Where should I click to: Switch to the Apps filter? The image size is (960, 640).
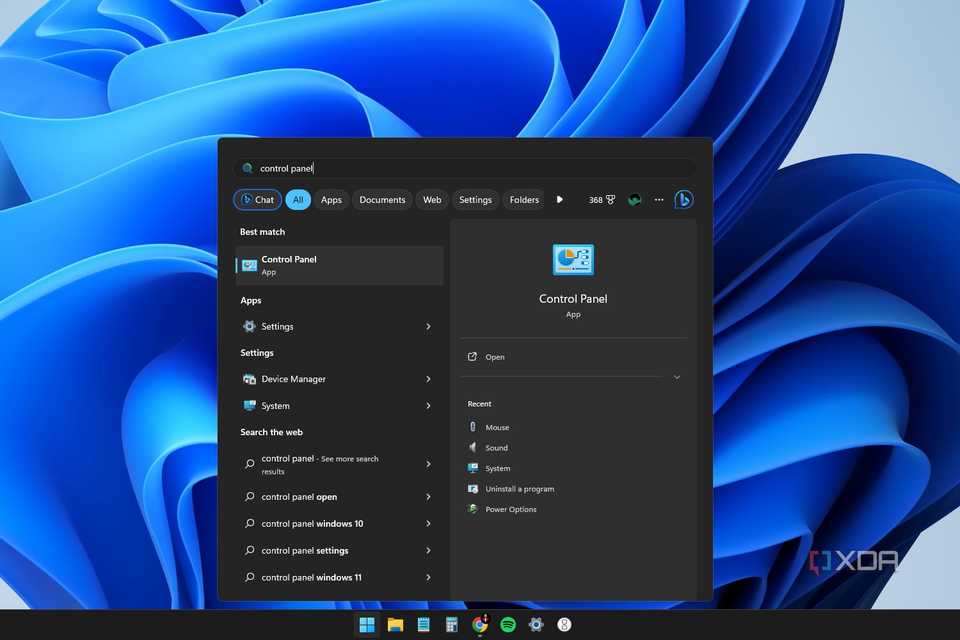331,200
